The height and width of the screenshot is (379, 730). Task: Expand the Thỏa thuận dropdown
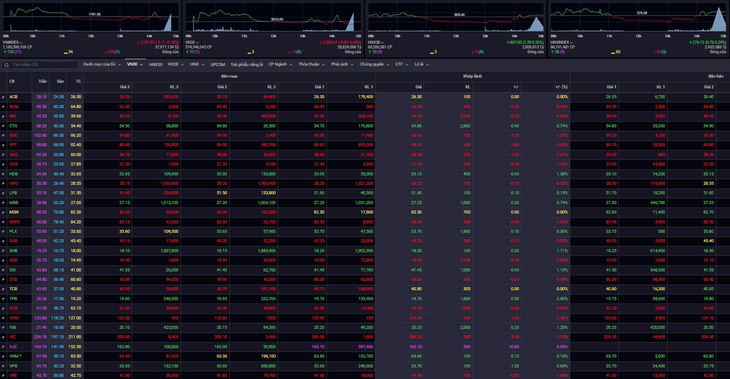pyautogui.click(x=312, y=64)
